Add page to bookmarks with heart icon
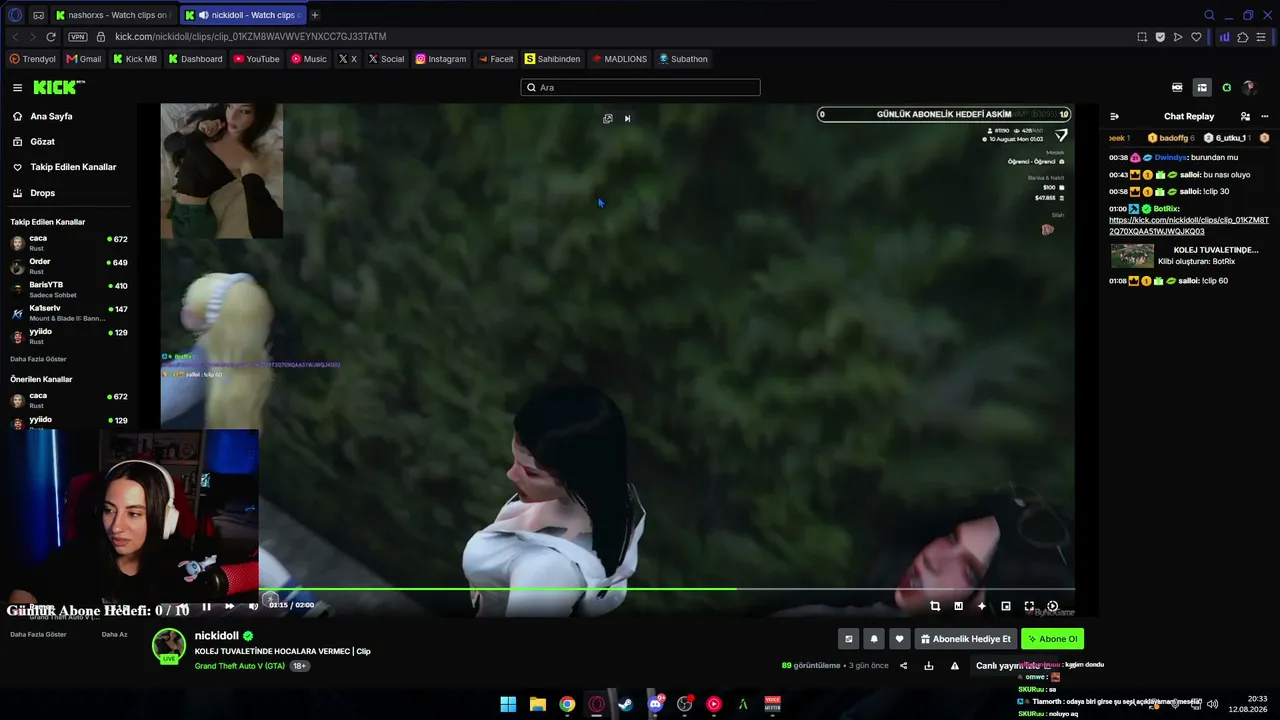 (1196, 37)
